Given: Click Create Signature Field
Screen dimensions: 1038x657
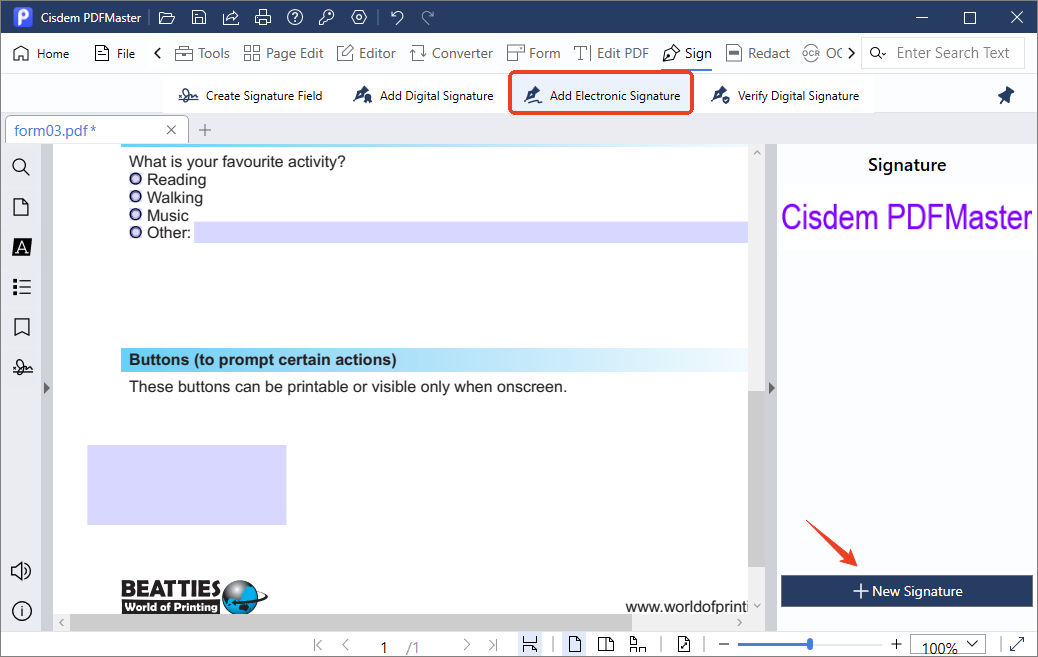Looking at the screenshot, I should (x=250, y=96).
